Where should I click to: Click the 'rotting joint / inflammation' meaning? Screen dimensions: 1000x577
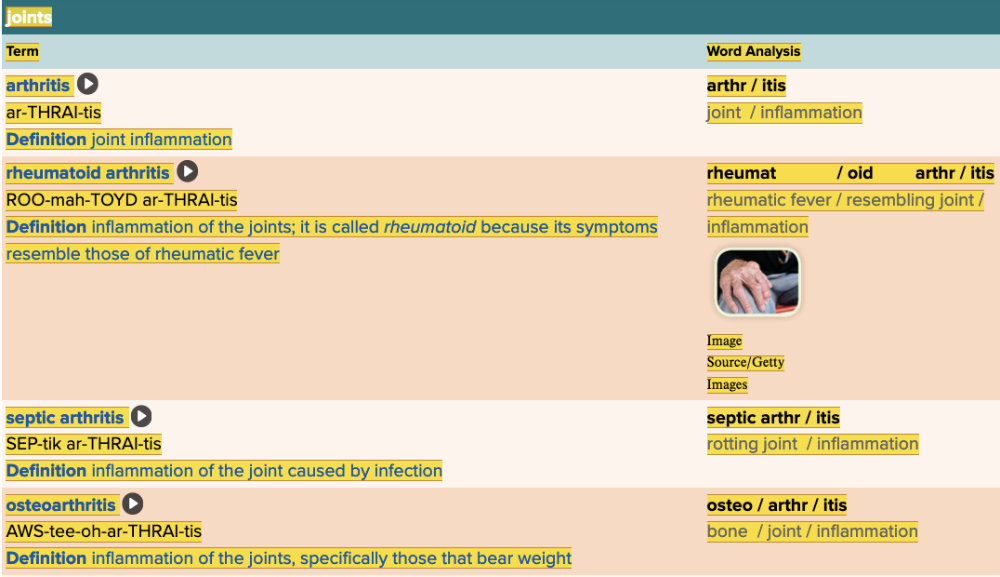tap(812, 444)
